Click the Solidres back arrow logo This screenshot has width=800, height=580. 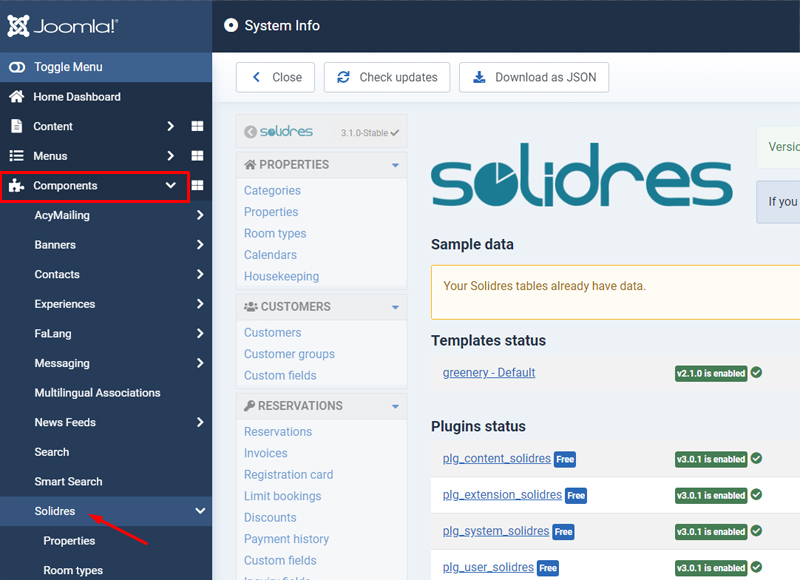tap(251, 132)
